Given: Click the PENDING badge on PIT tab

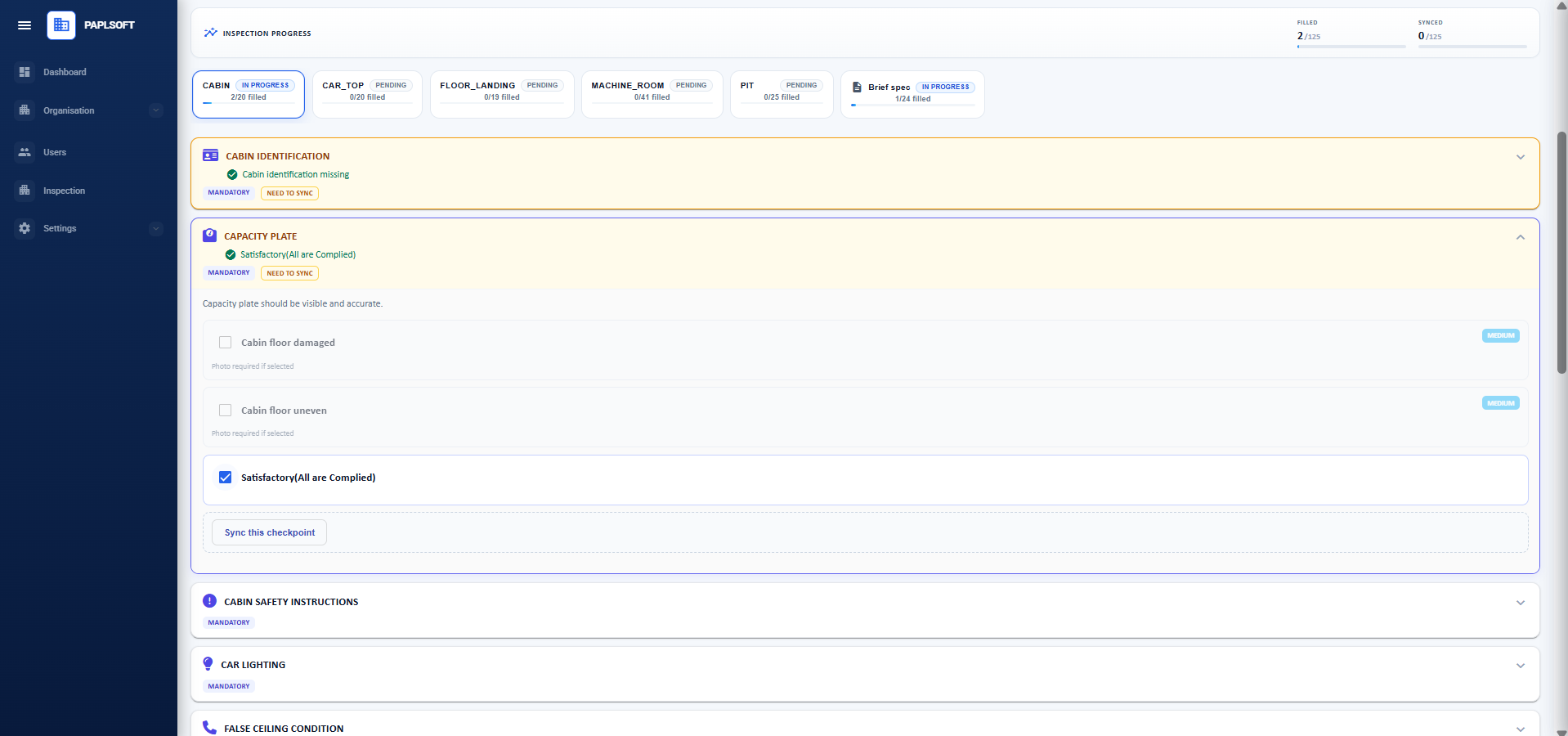Looking at the screenshot, I should coord(801,85).
